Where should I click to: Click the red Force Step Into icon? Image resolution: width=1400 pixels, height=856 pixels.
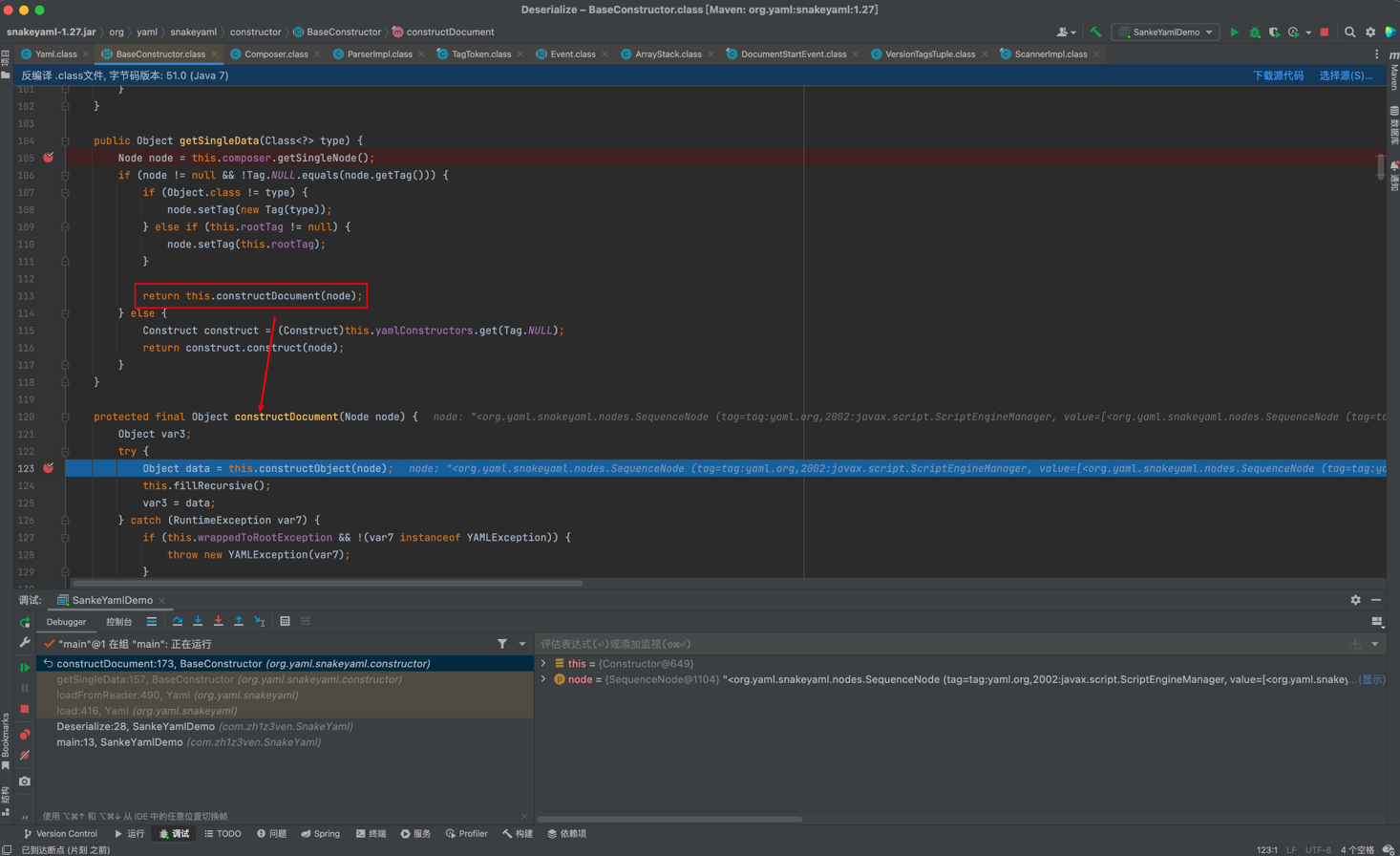pyautogui.click(x=219, y=622)
